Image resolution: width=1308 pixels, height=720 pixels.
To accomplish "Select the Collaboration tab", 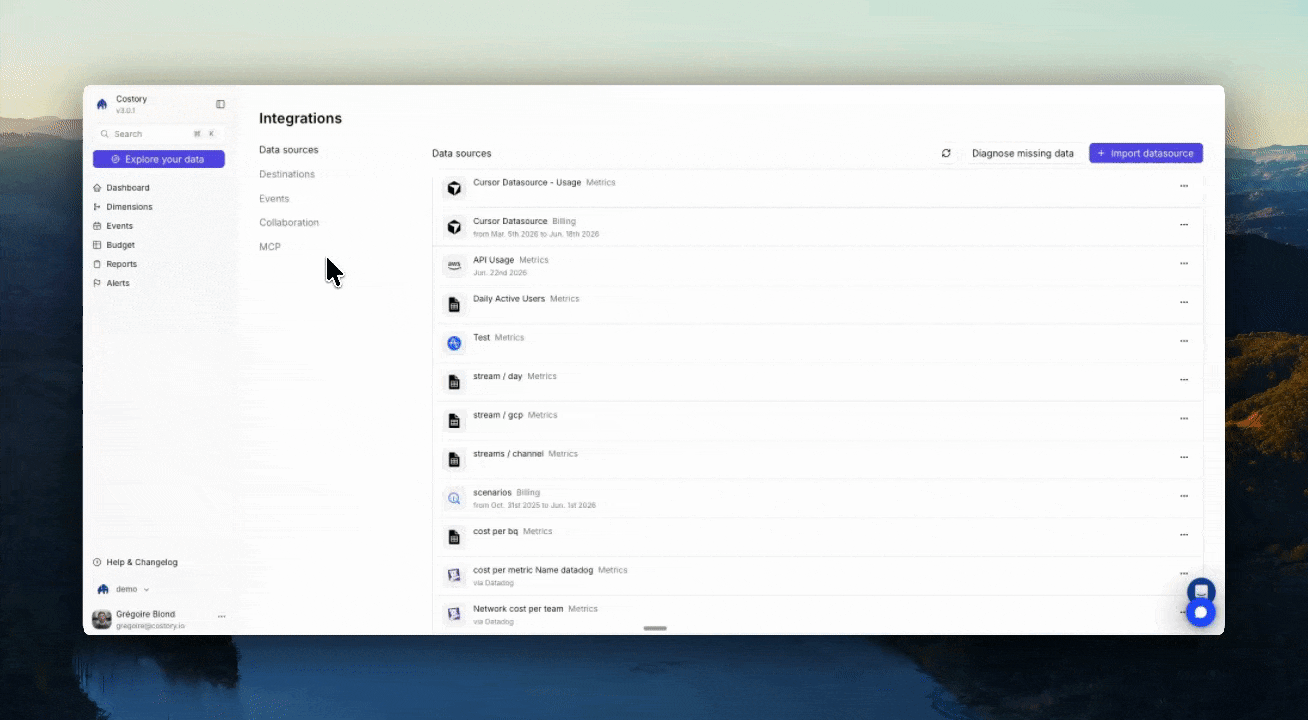I will click(x=289, y=222).
